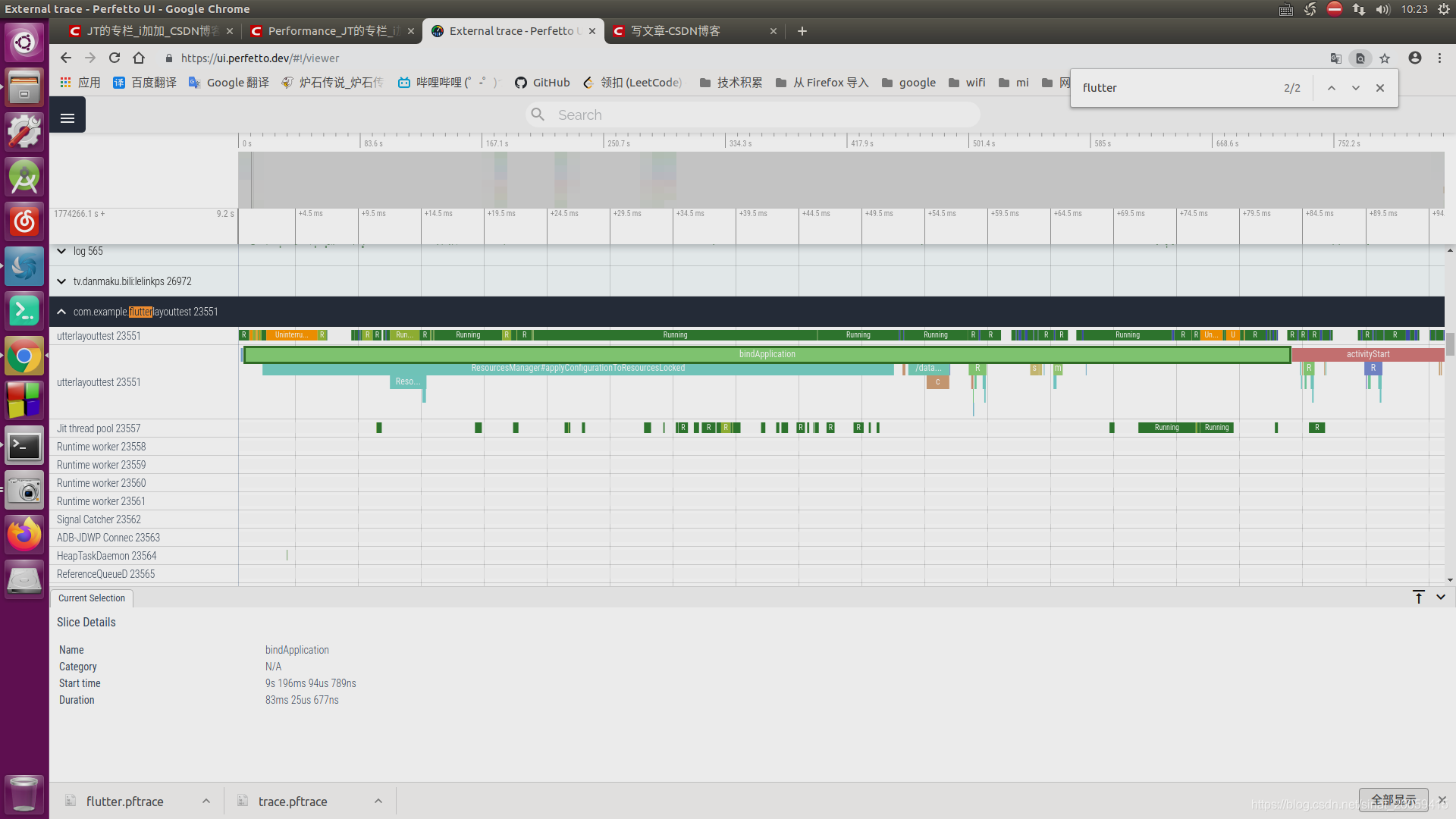Collapse com.example.flutterlayouttest 23551 process group
Image resolution: width=1456 pixels, height=819 pixels.
[x=61, y=312]
